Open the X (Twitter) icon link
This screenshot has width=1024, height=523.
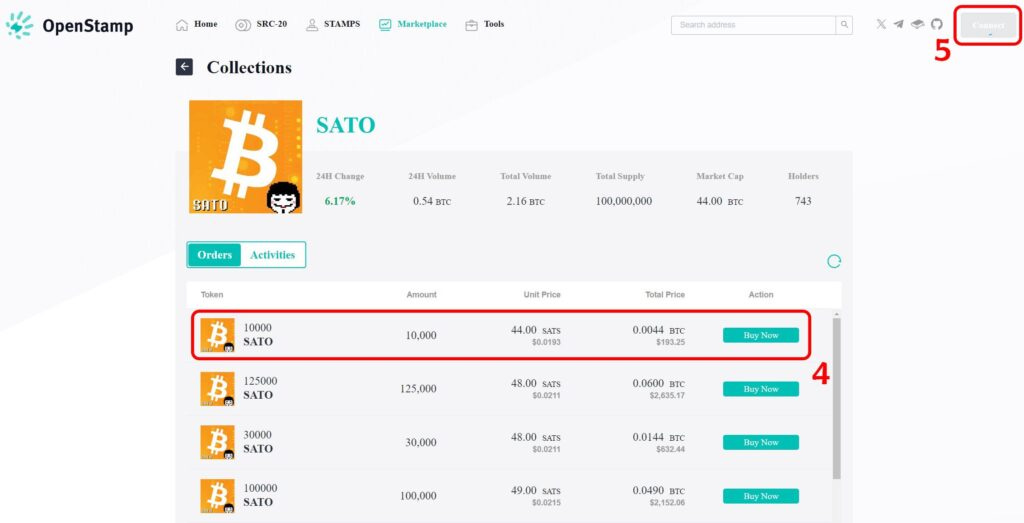tap(881, 24)
